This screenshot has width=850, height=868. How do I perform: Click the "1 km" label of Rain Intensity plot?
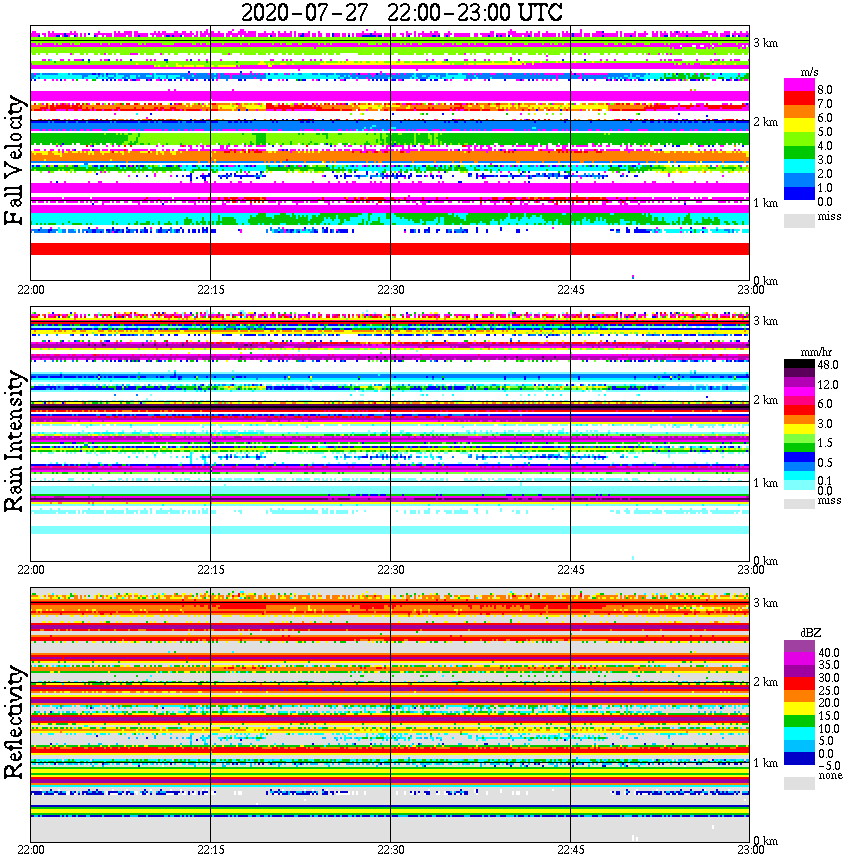coord(765,483)
